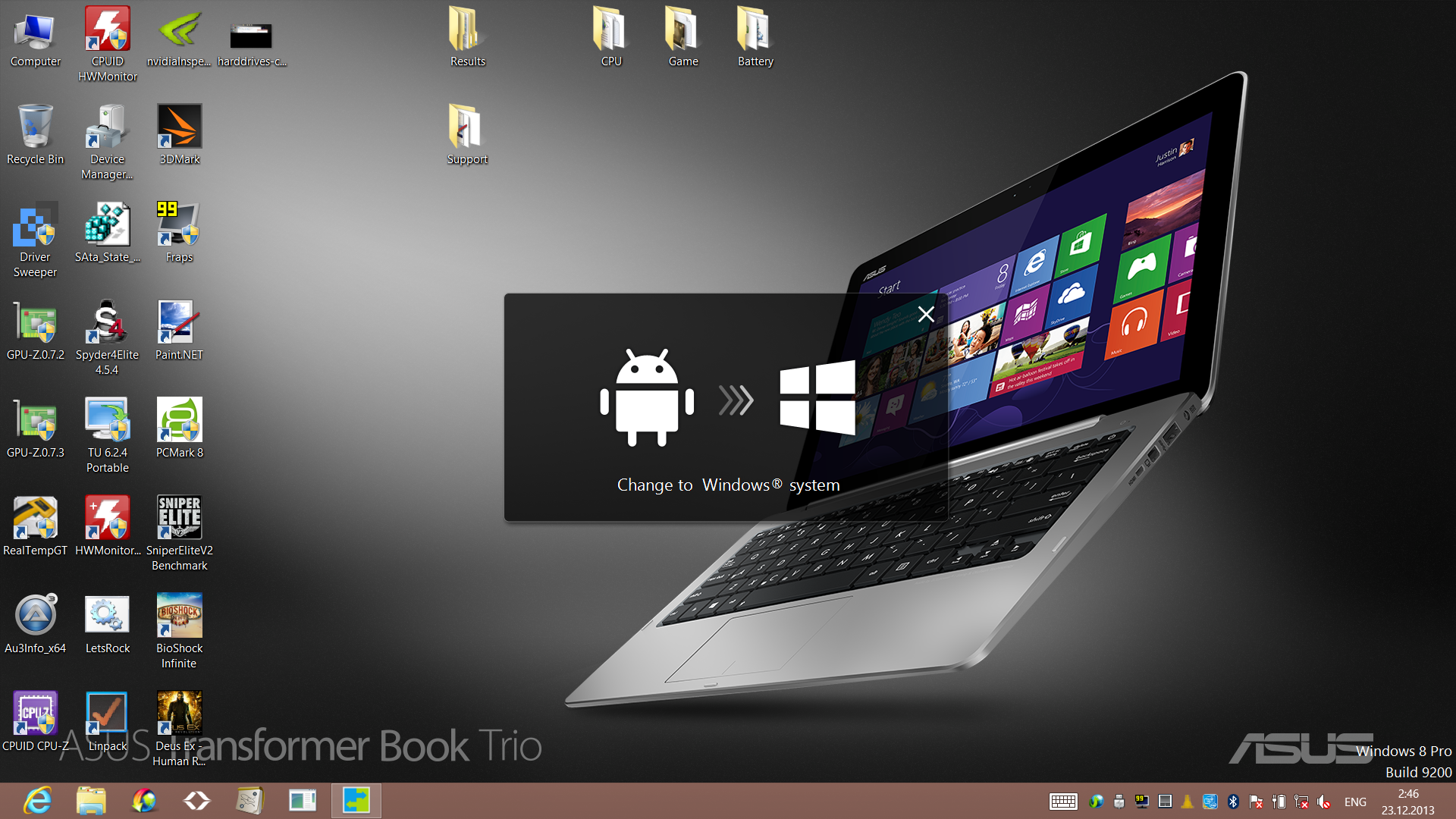
Task: Select the Au3Info_x64 icon
Action: pos(35,625)
